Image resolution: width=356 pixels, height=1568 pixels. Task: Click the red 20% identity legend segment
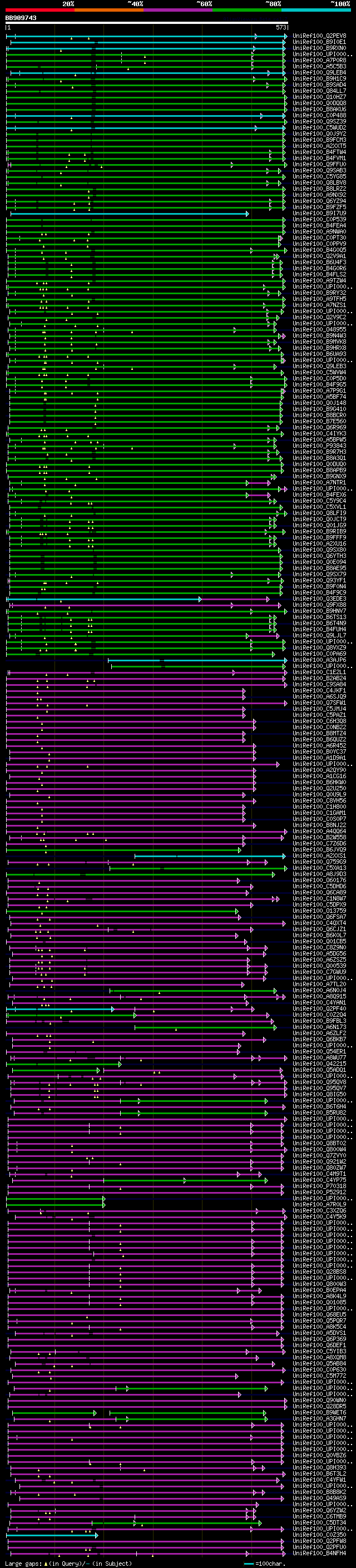click(40, 10)
